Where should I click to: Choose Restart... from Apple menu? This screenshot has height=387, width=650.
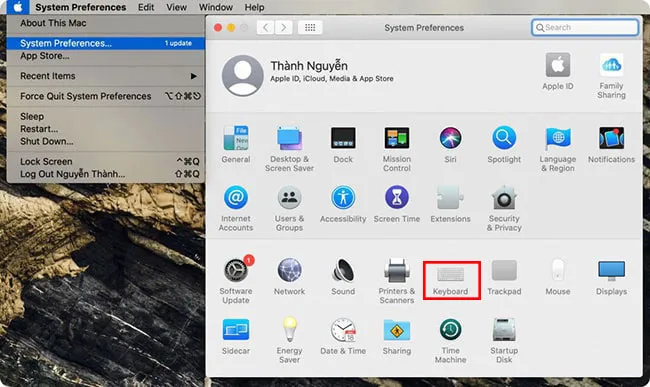click(106, 129)
